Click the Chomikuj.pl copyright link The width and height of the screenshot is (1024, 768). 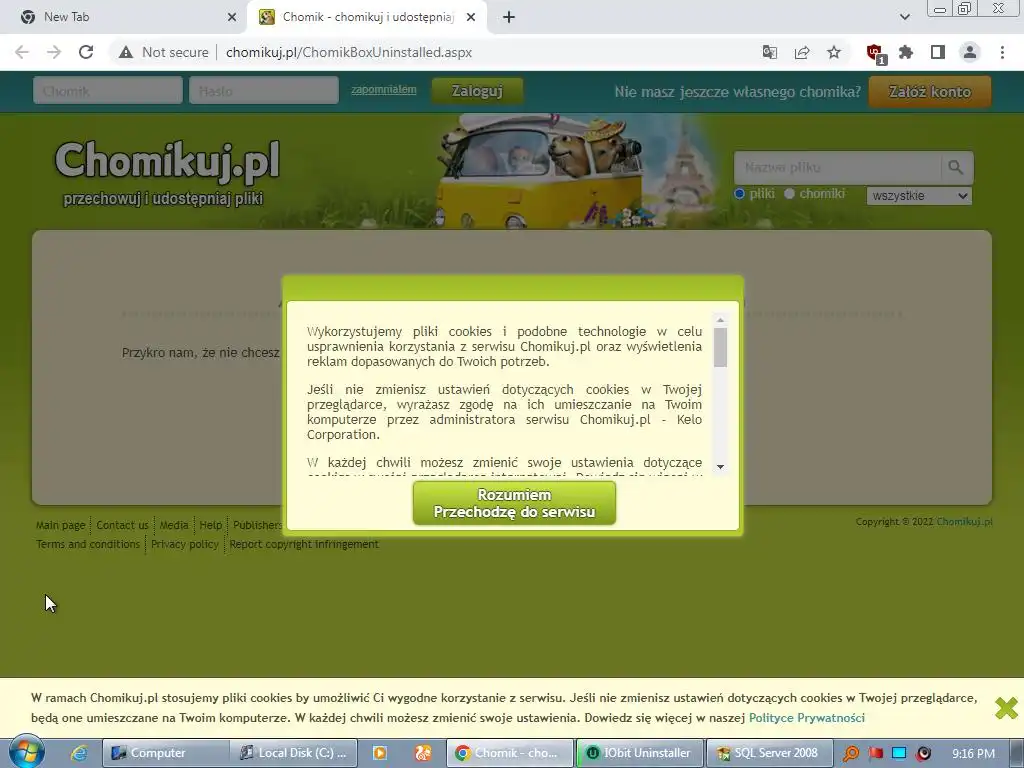[965, 521]
